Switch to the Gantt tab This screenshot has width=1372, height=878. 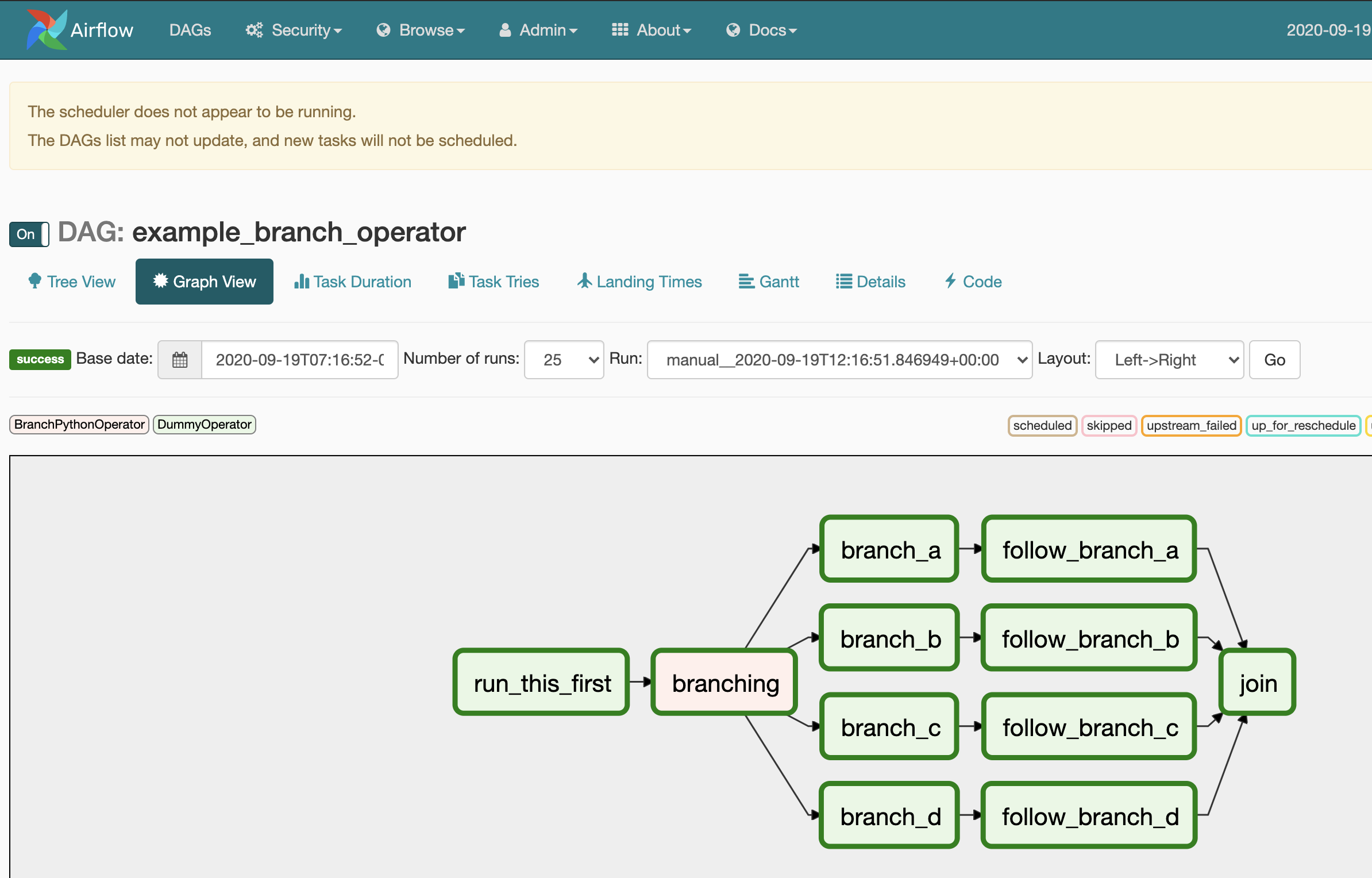coord(769,282)
